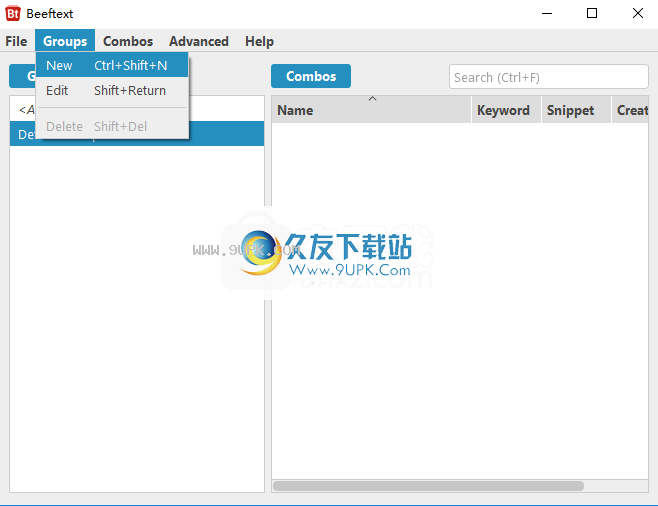658x506 pixels.
Task: Open the File menu
Action: click(x=16, y=41)
